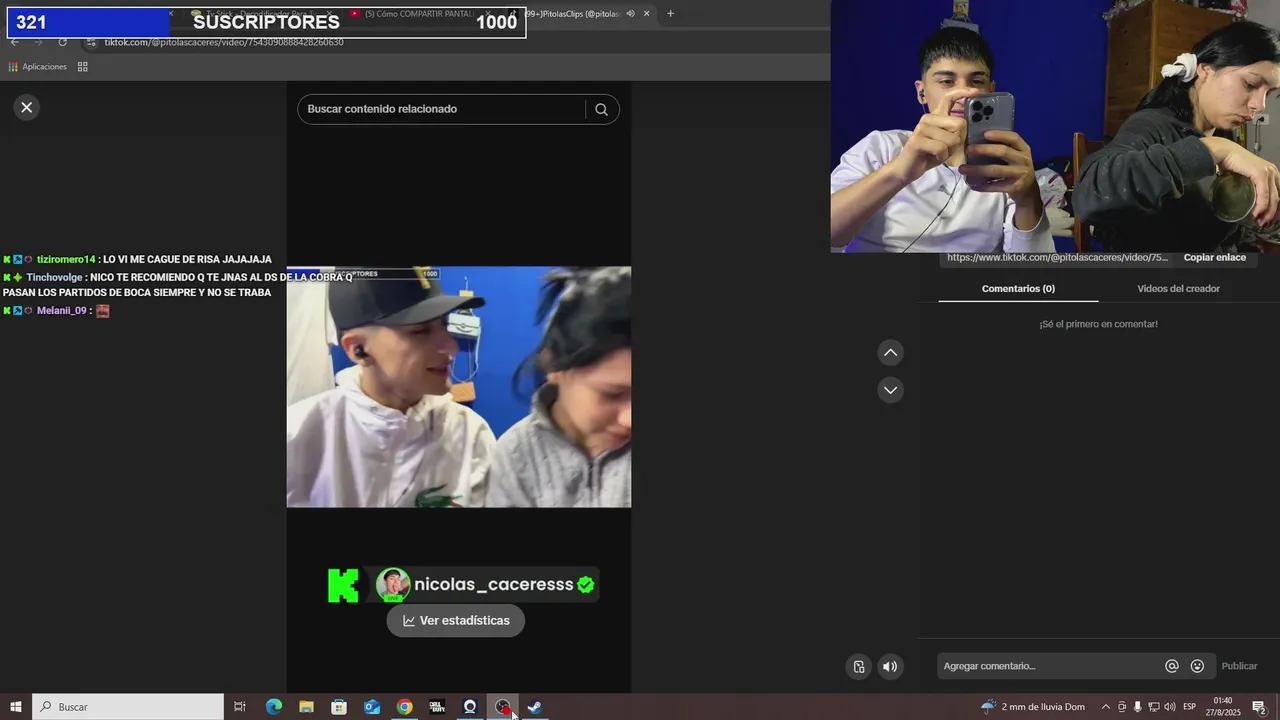
Task: Click the tab groups grid icon in bookmarks bar
Action: click(82, 67)
